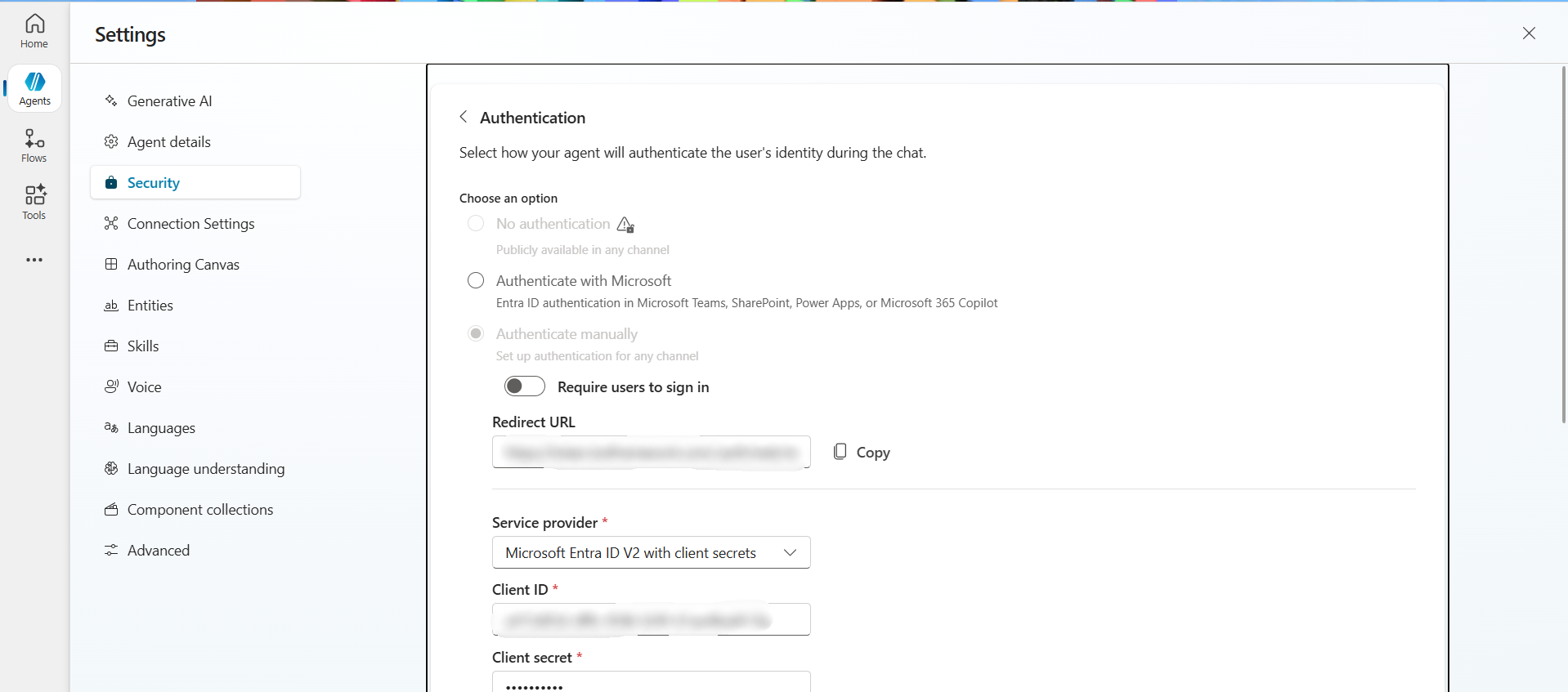Click 'Publicly available in any channel' text
Screen dimensions: 1568x692
(x=583, y=250)
